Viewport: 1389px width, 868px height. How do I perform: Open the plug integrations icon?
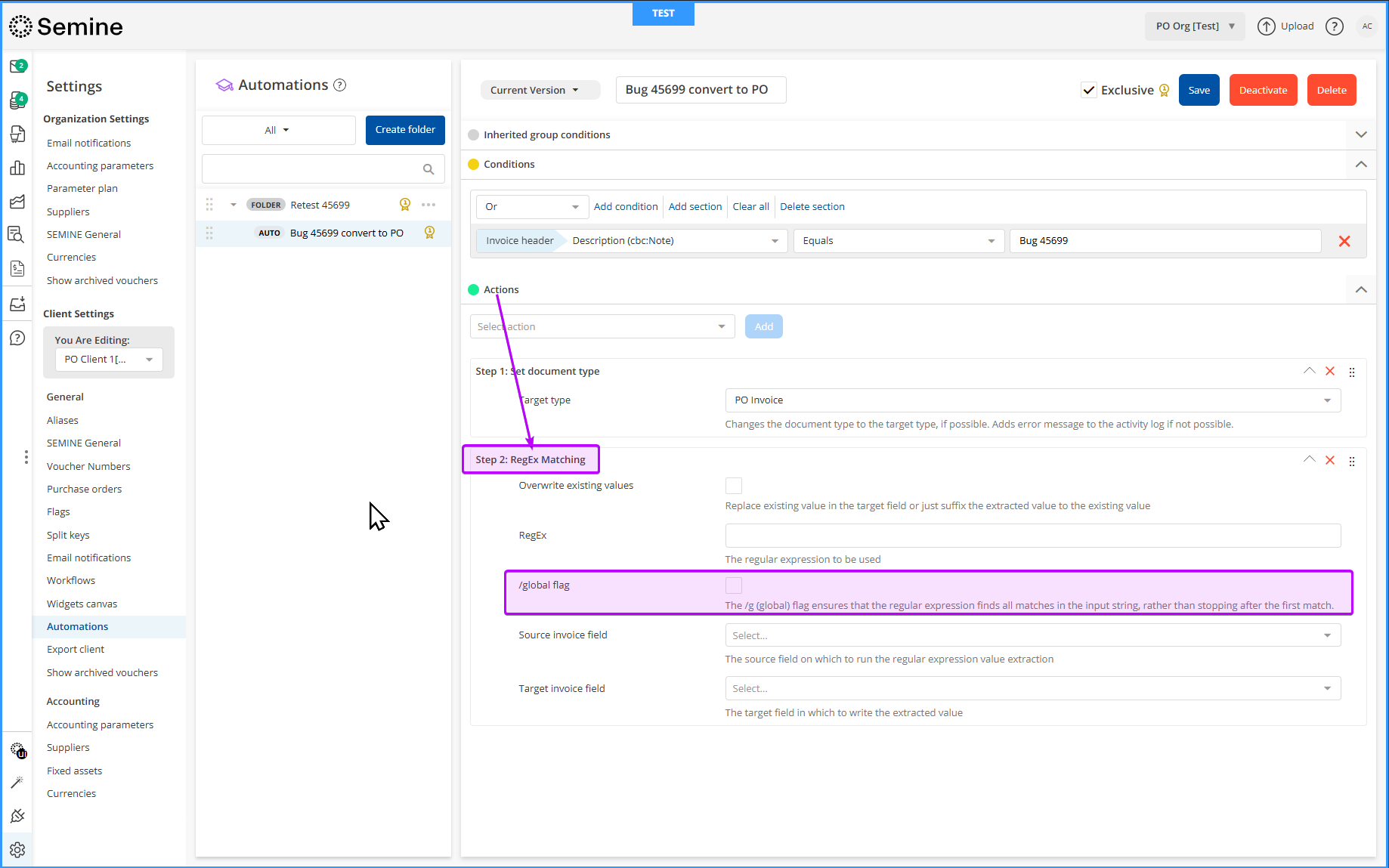pos(18,816)
